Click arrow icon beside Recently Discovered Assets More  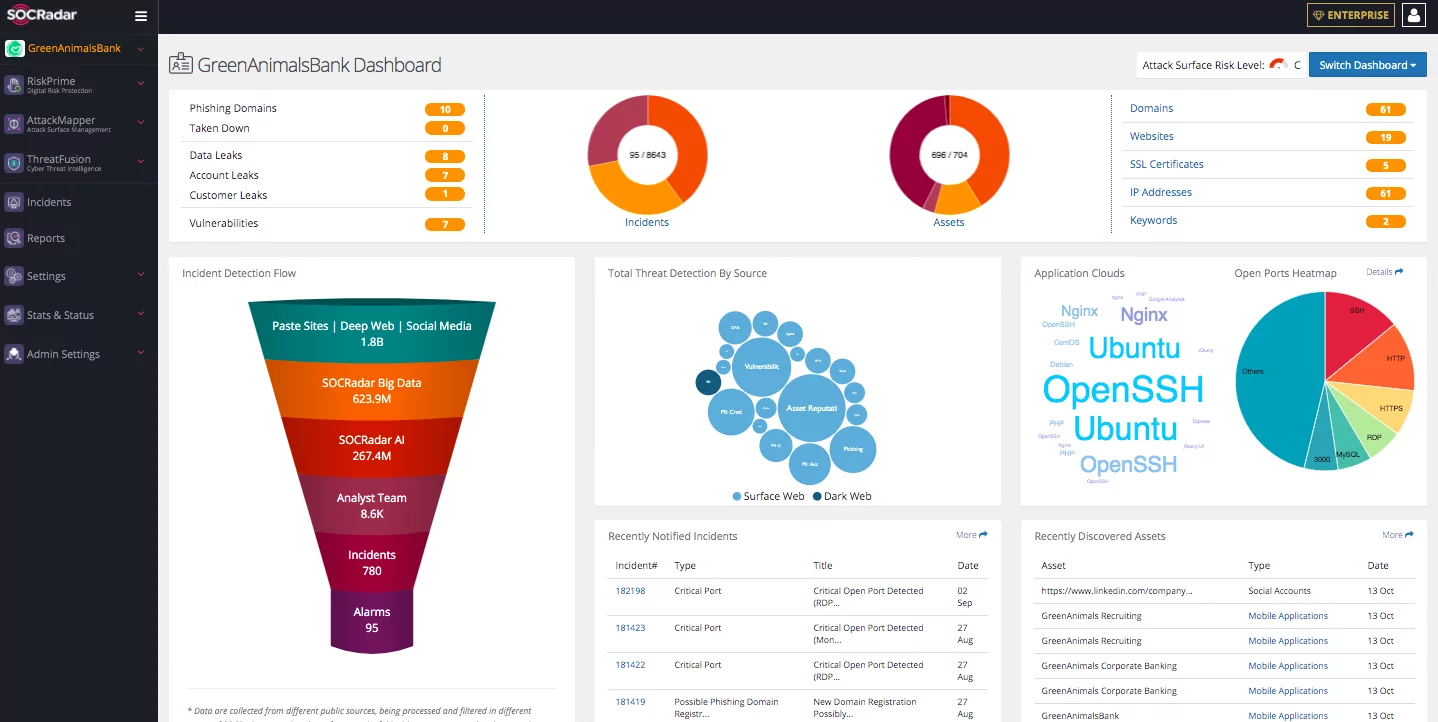1410,535
